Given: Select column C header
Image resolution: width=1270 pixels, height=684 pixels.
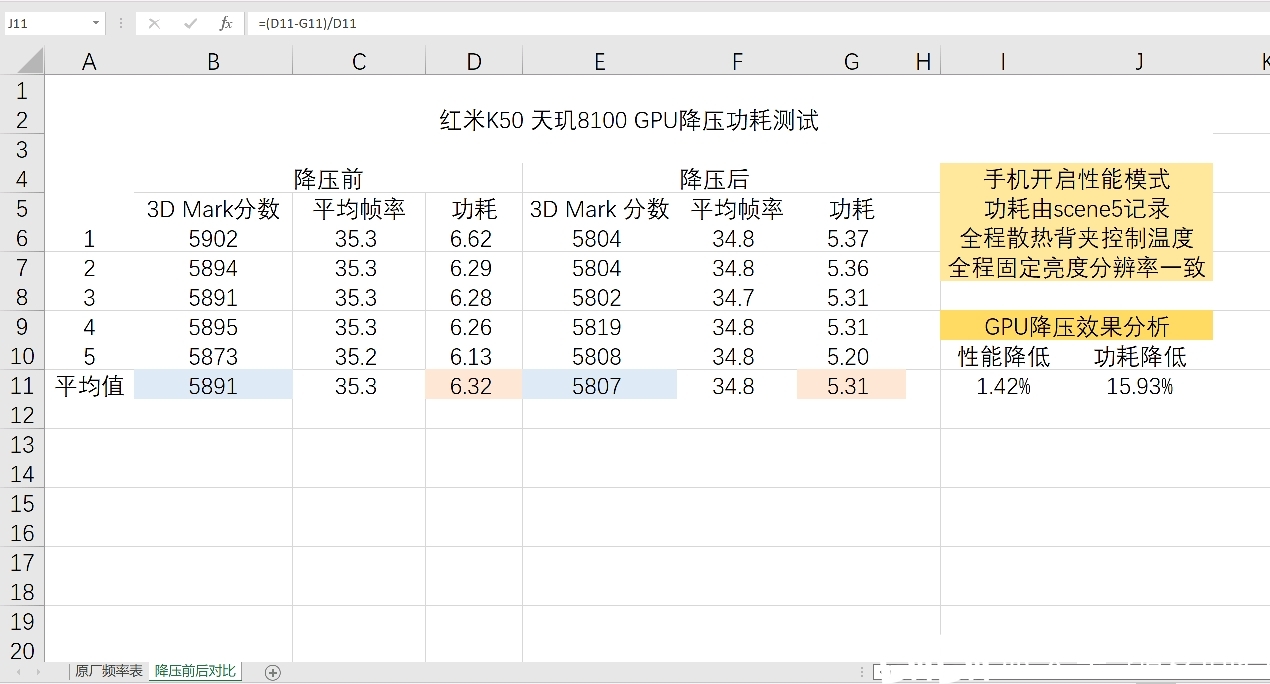Looking at the screenshot, I should click(359, 62).
